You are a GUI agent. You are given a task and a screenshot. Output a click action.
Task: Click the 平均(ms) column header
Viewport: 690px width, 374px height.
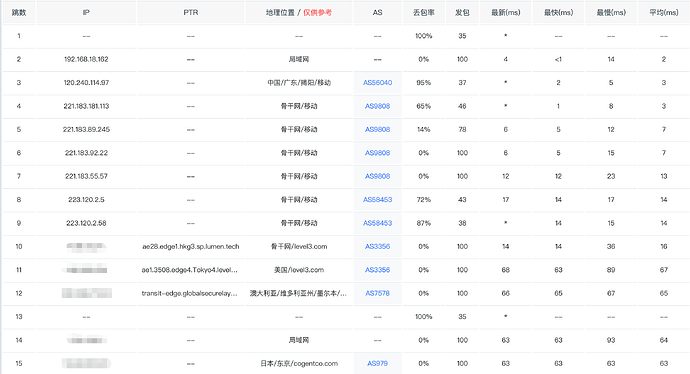[664, 12]
